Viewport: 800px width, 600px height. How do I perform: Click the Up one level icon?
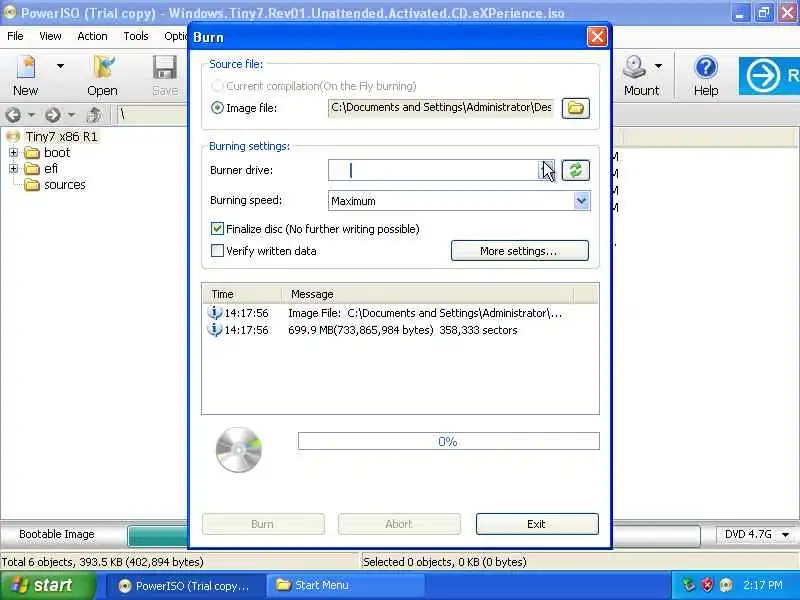coord(94,115)
